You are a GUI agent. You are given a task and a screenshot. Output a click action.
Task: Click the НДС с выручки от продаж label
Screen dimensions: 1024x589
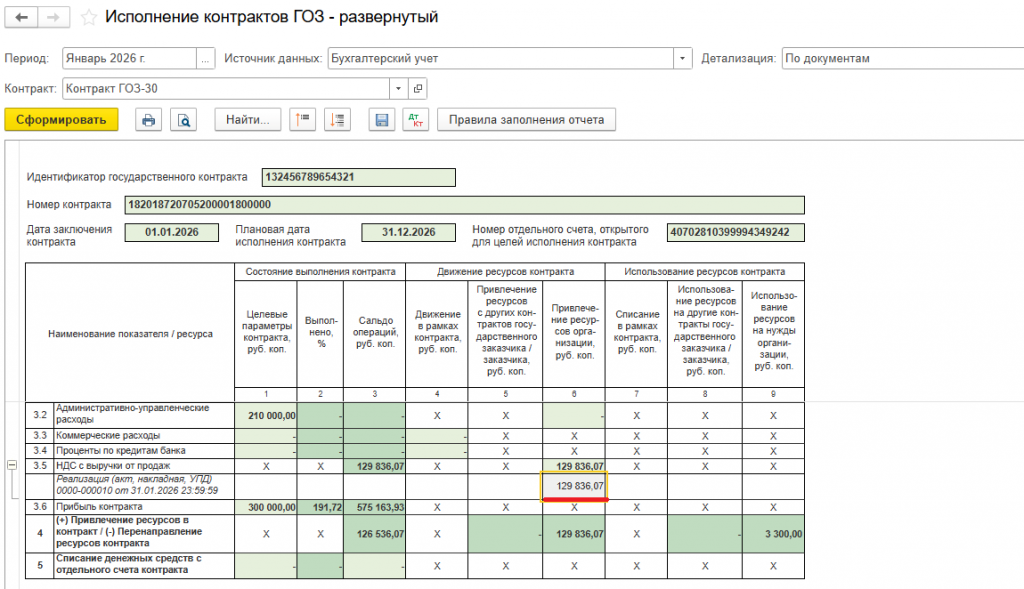click(113, 466)
